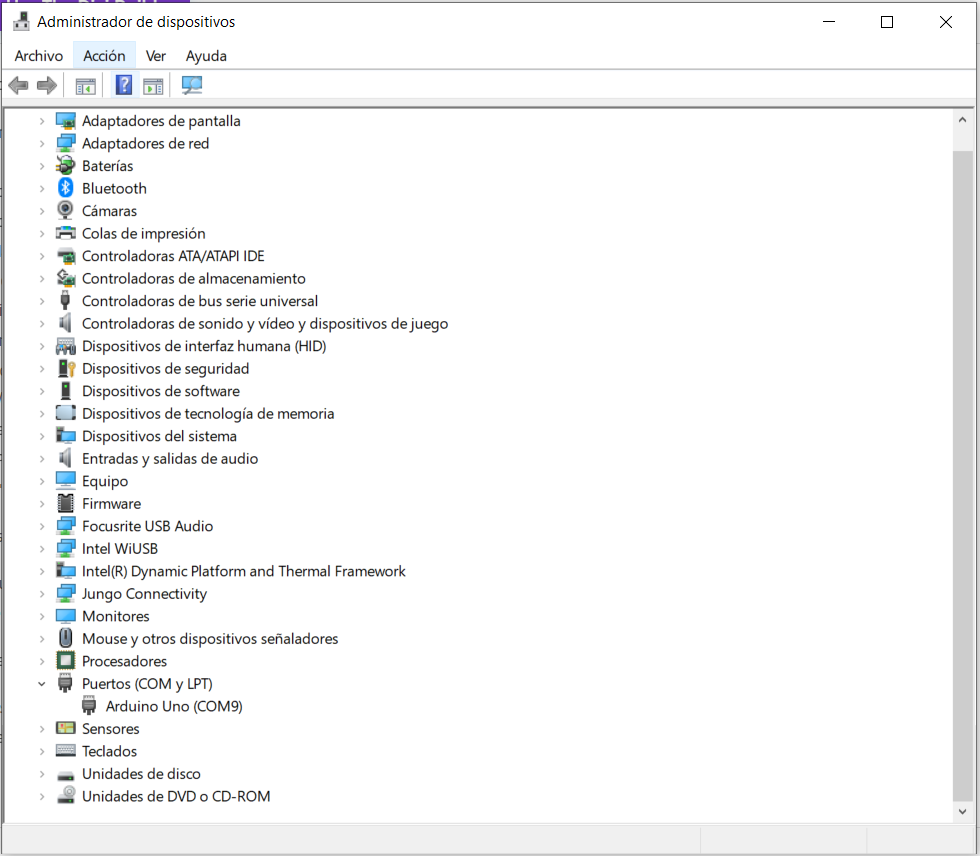The height and width of the screenshot is (856, 980).
Task: Click the Bluetooth category icon
Action: pos(65,188)
